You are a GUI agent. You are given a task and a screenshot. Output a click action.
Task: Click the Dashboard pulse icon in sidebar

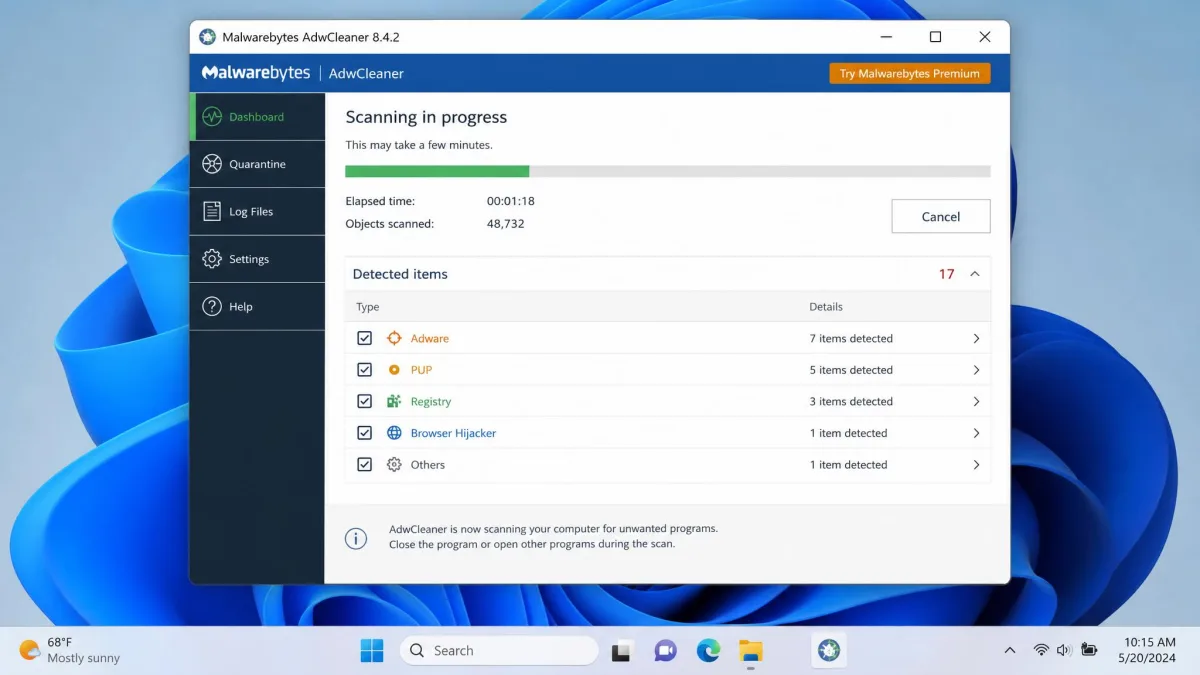point(212,117)
